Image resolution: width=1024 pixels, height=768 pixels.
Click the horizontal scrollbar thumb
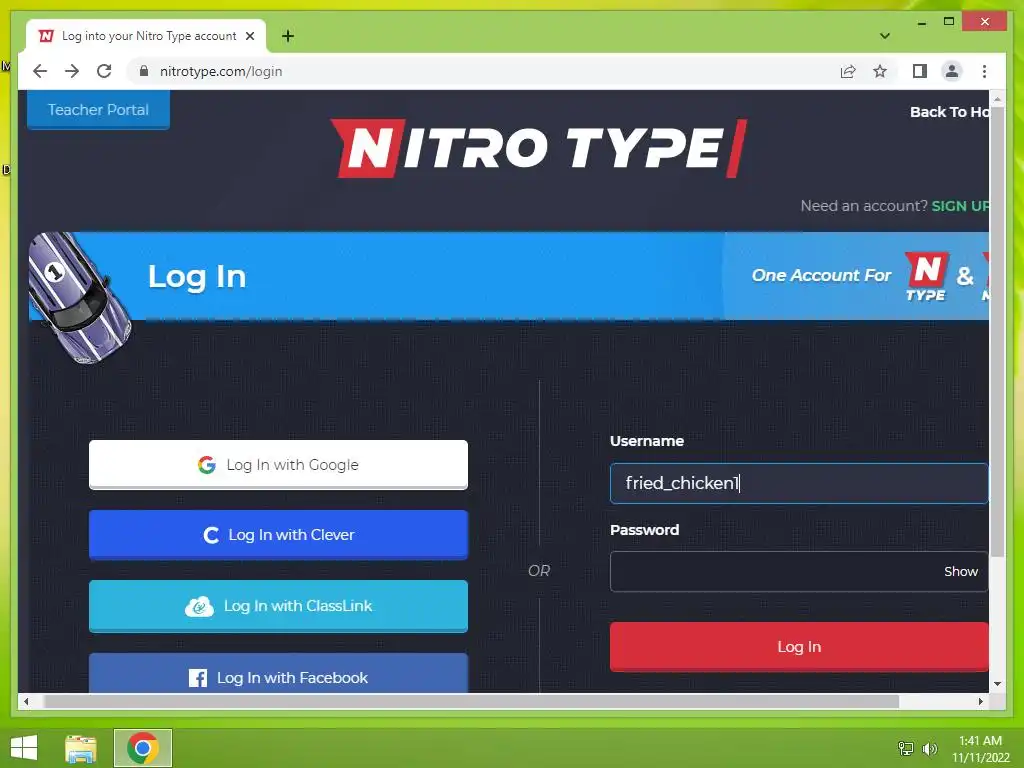click(x=471, y=701)
